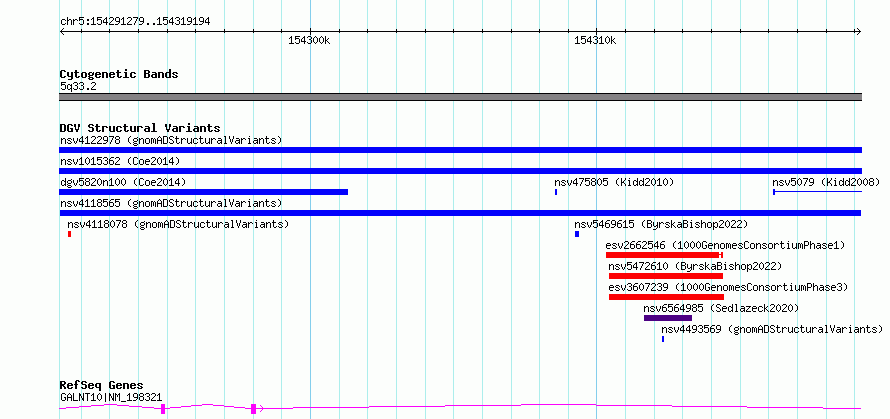Image resolution: width=890 pixels, height=419 pixels.
Task: Open the nsv4118078 label link
Action: [x=178, y=224]
